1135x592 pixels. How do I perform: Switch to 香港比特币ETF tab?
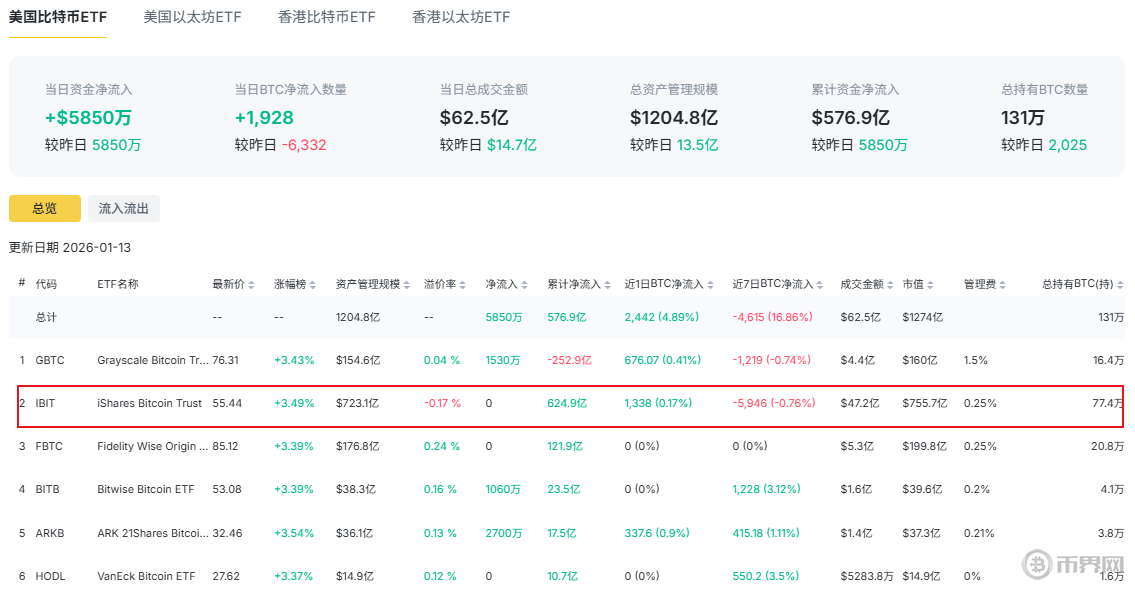tap(326, 17)
